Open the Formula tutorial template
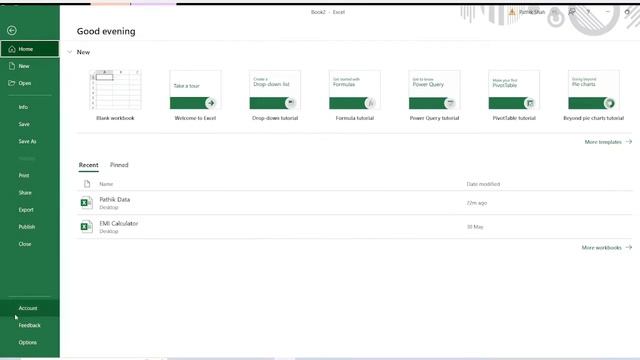Image resolution: width=640 pixels, height=360 pixels. coord(355,95)
